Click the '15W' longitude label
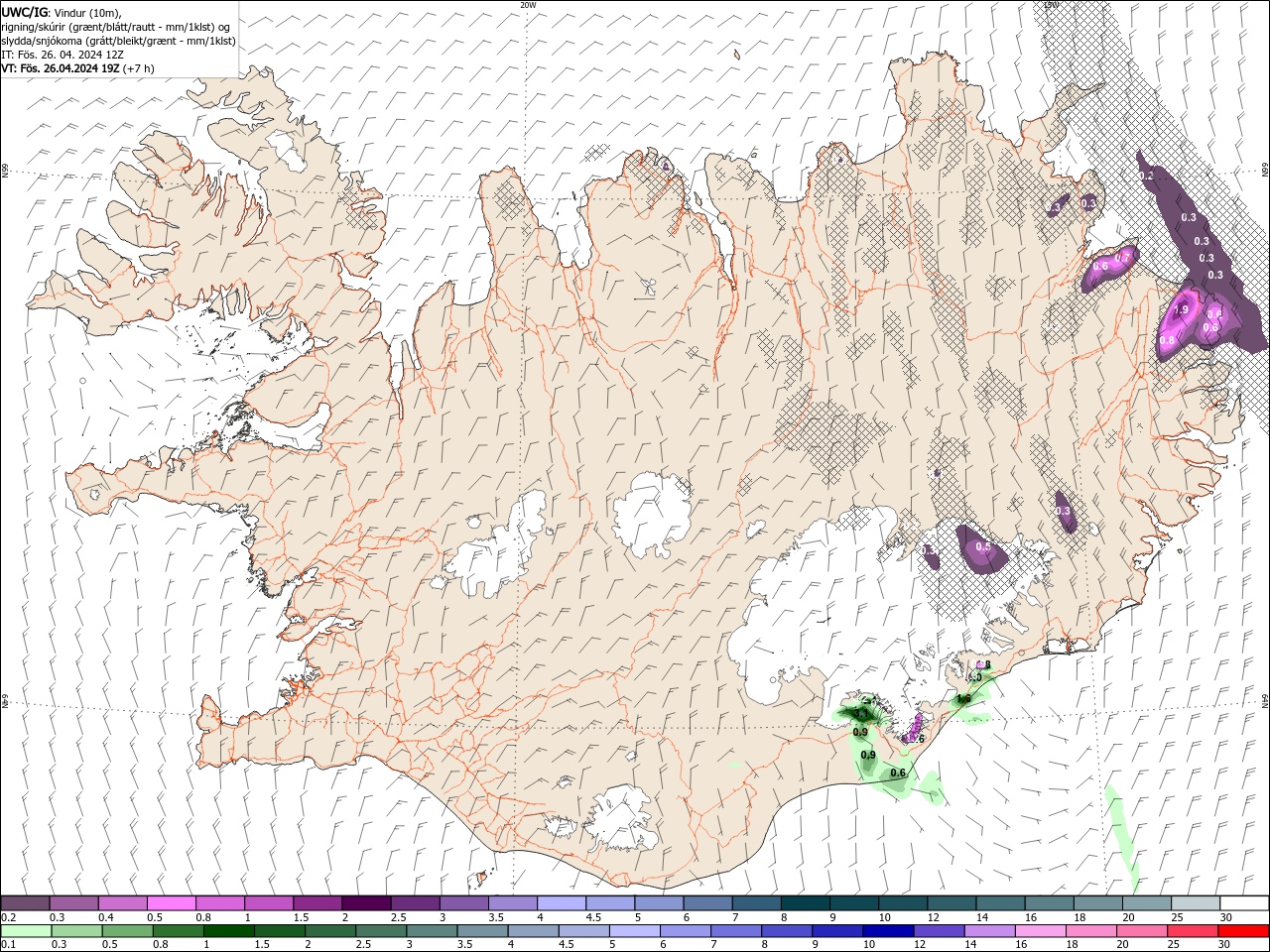The image size is (1270, 952). (1051, 5)
